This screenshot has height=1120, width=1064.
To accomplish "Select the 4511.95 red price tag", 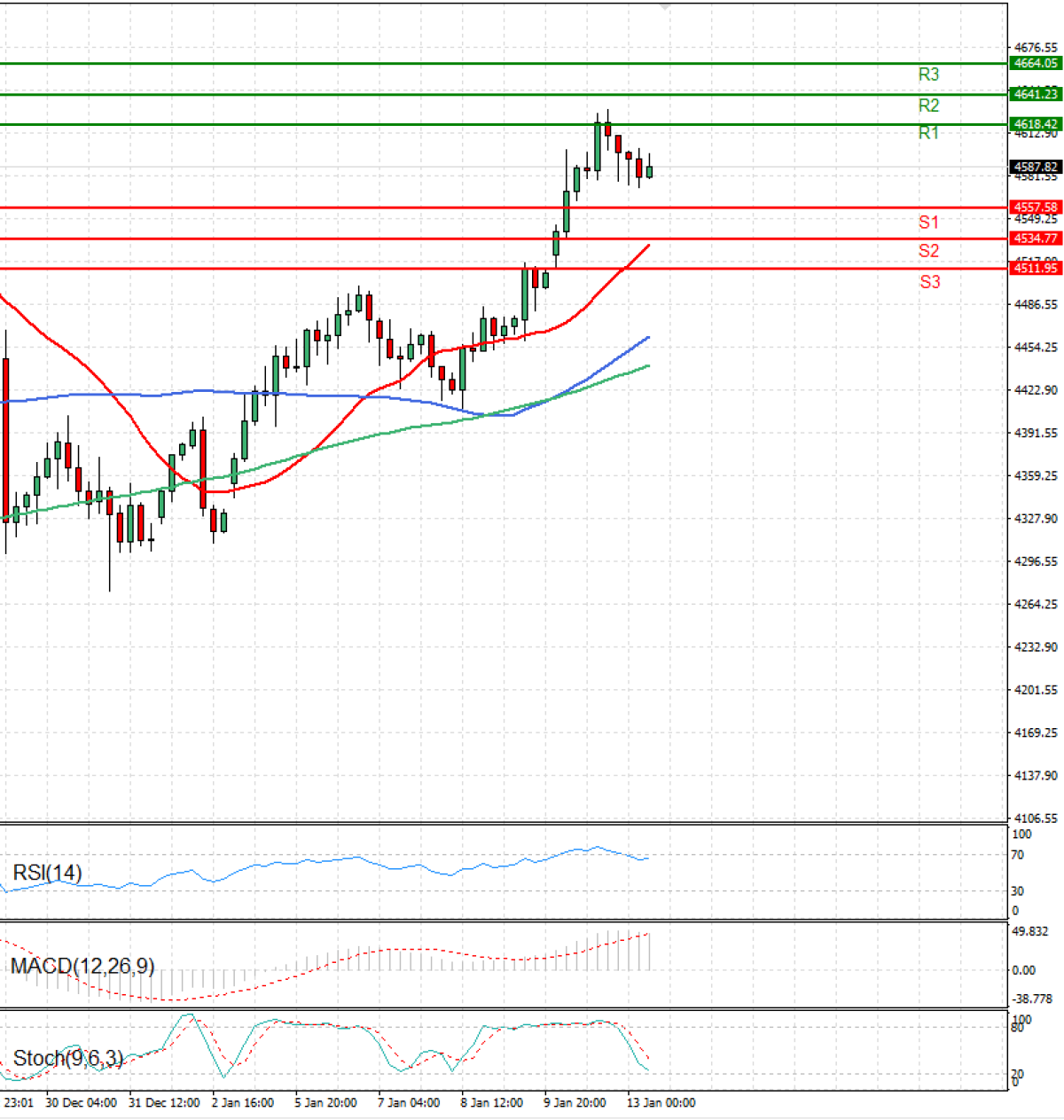I will (1035, 268).
